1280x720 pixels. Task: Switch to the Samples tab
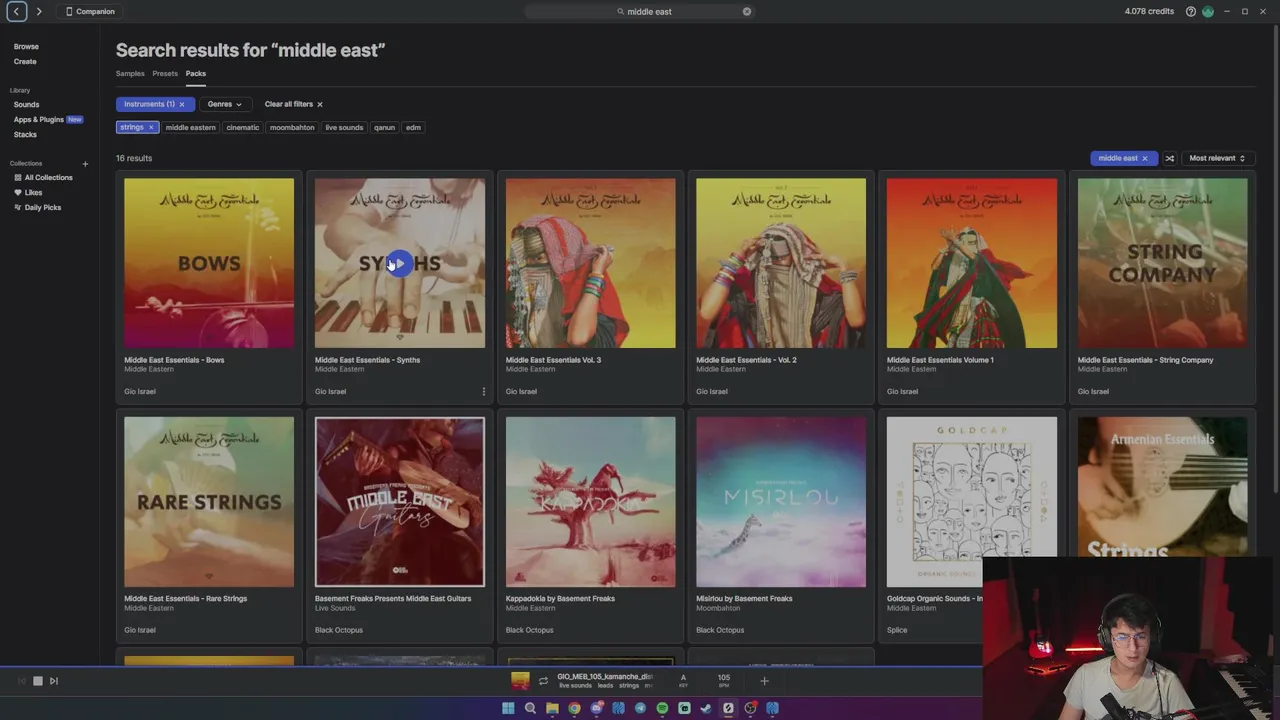click(x=130, y=73)
